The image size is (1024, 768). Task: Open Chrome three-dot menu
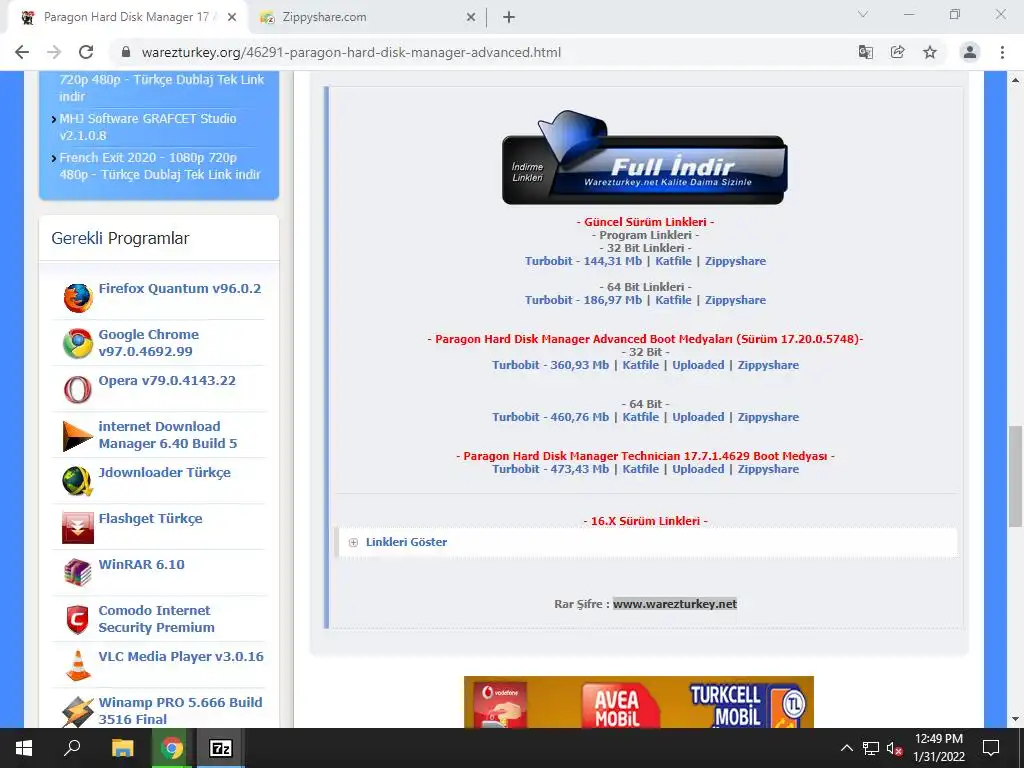pyautogui.click(x=1002, y=52)
